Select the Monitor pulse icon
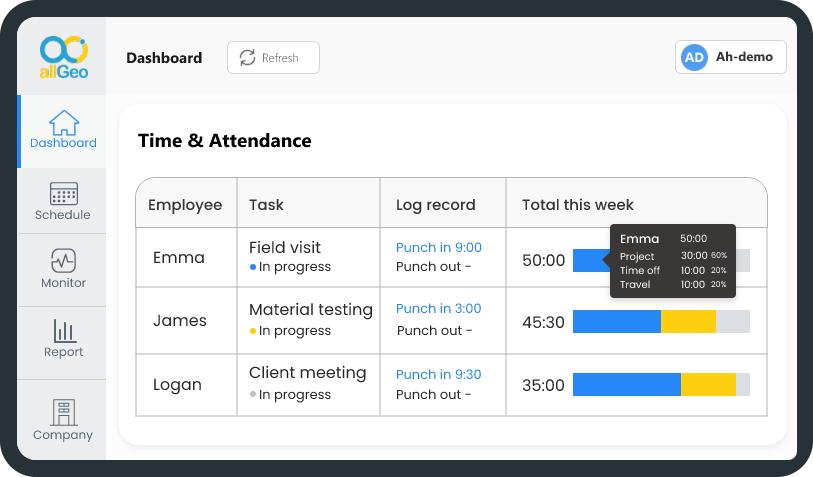The image size is (813, 477). pos(64,261)
